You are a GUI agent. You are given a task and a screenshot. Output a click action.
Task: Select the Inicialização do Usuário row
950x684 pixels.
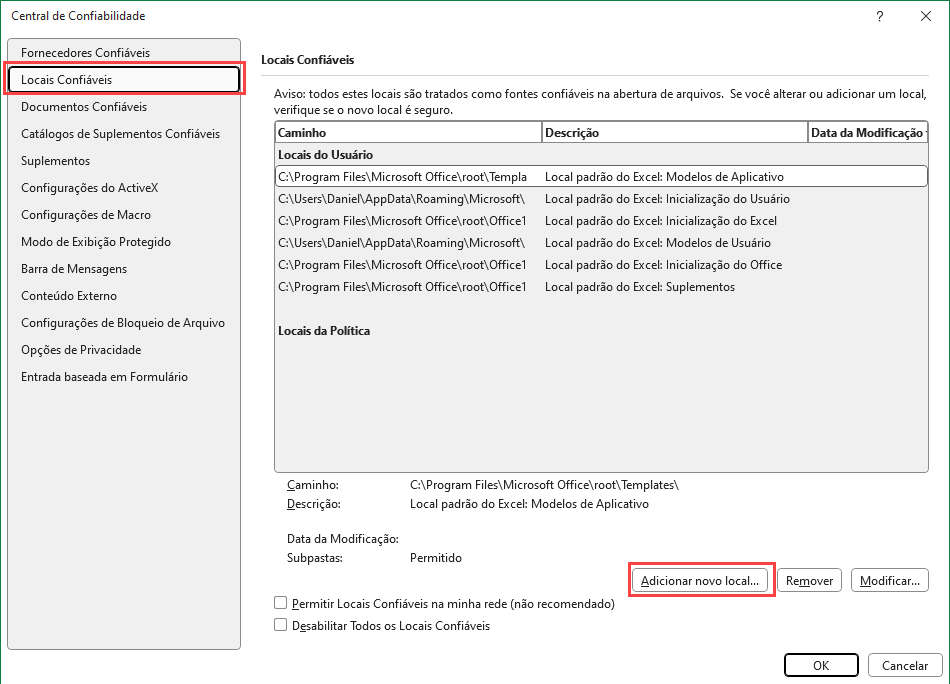pos(601,199)
